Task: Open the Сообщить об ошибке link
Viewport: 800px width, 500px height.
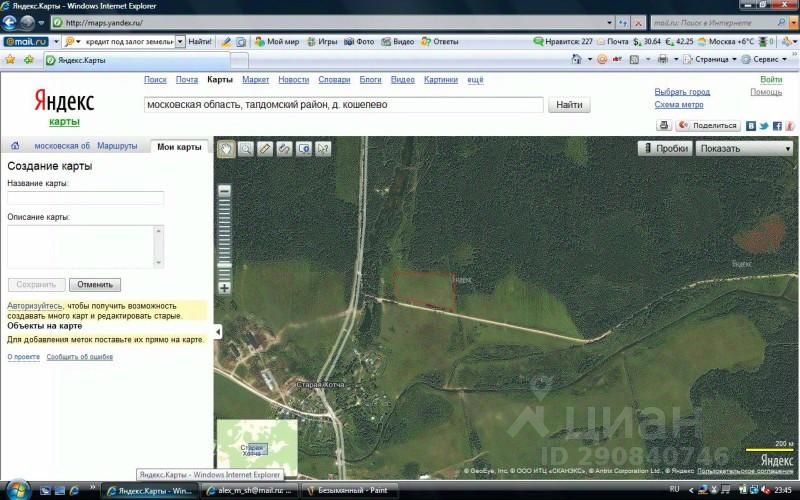Action: pyautogui.click(x=80, y=357)
